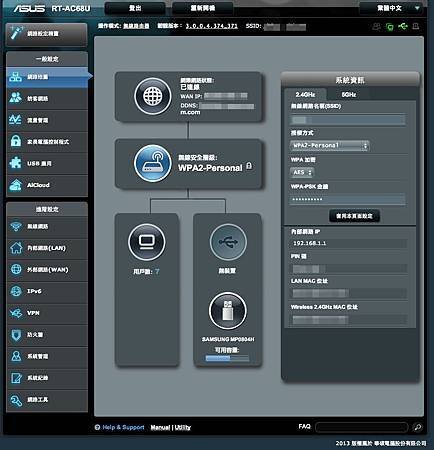Open the AES encryption dropdown
The width and height of the screenshot is (434, 450).
302,172
